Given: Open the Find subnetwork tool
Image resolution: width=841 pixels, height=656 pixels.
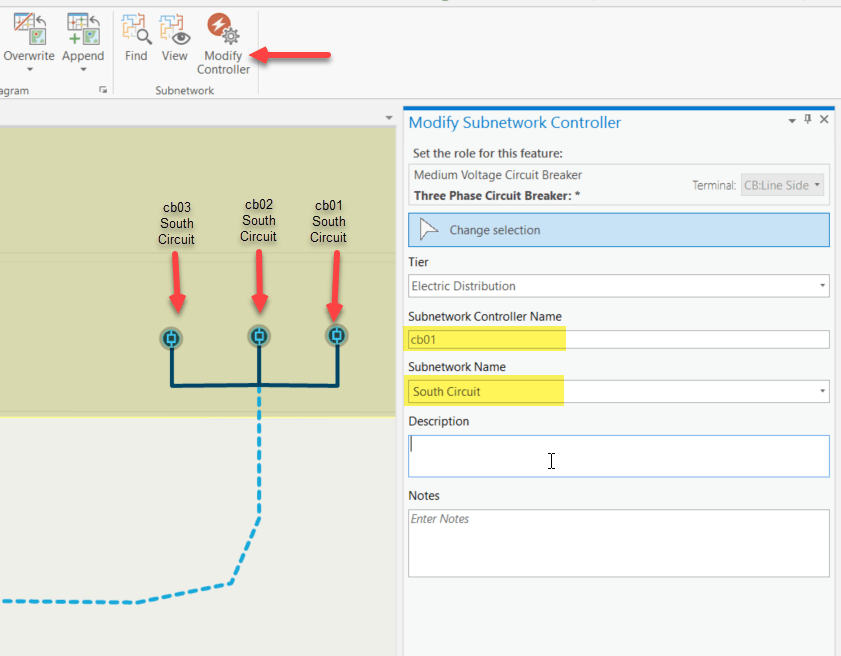Looking at the screenshot, I should (136, 40).
